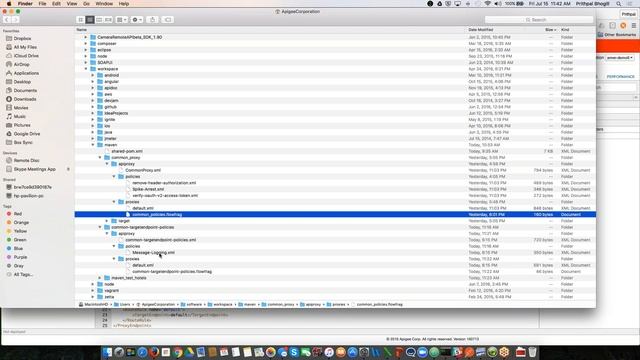
Task: Open Movies in the sidebar
Action: pos(21,108)
